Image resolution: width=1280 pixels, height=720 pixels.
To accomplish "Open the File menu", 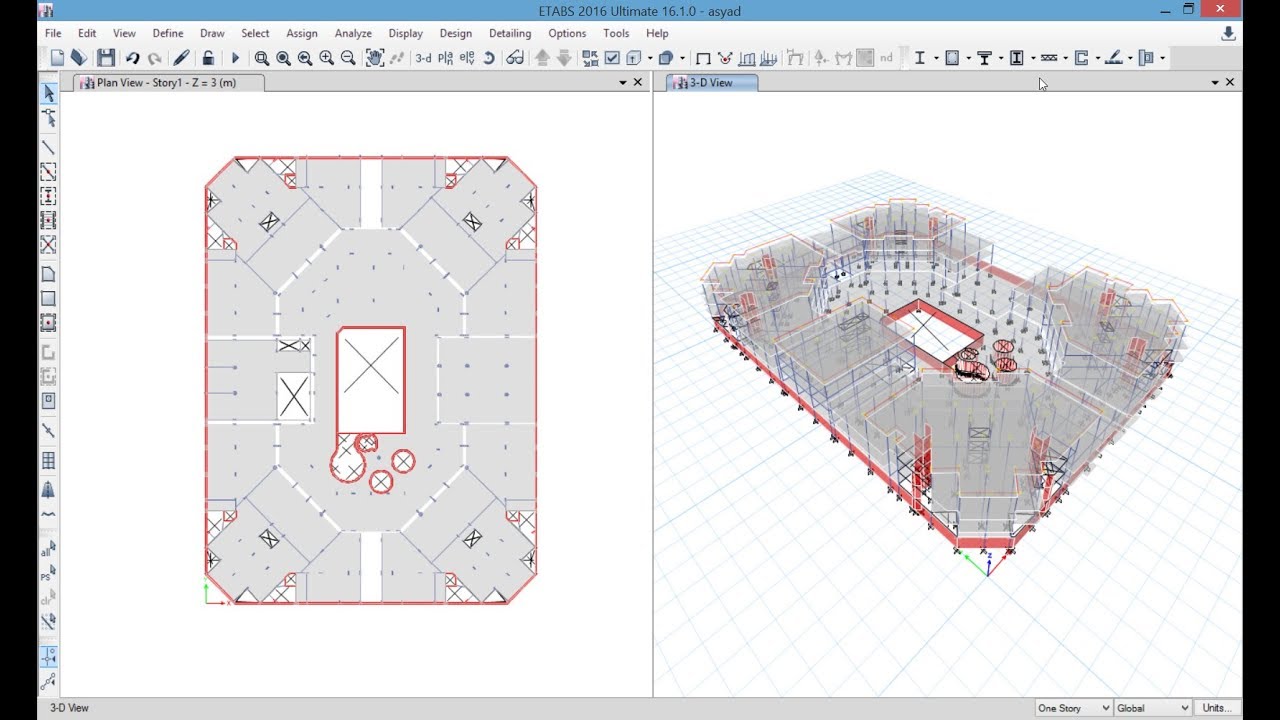I will pyautogui.click(x=53, y=33).
